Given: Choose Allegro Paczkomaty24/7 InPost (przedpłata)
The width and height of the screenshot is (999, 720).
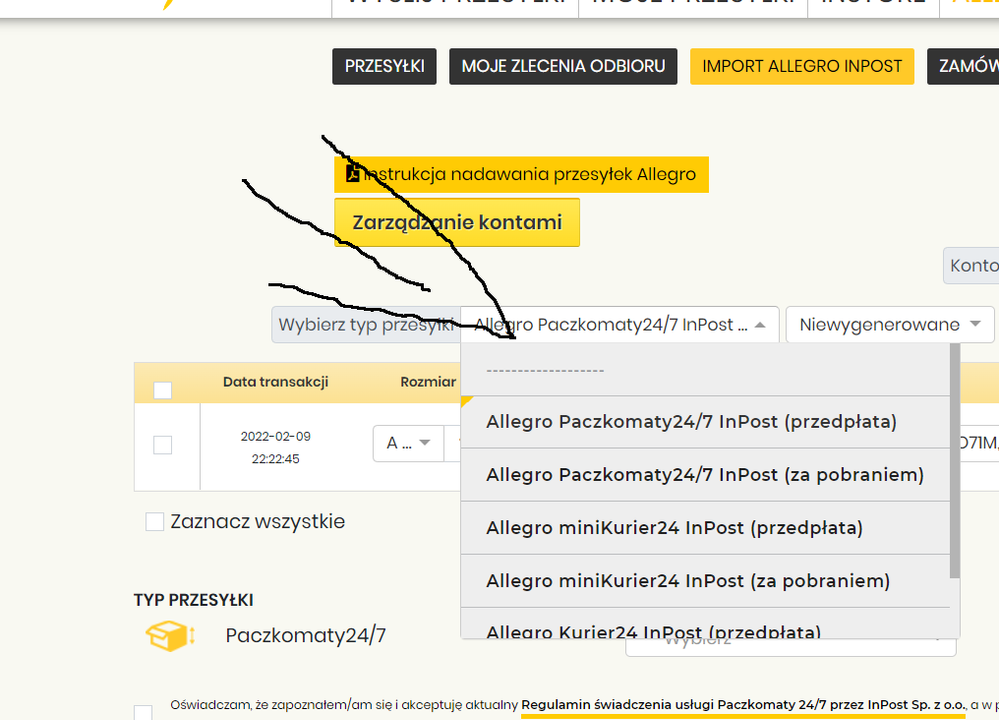Looking at the screenshot, I should coord(705,422).
